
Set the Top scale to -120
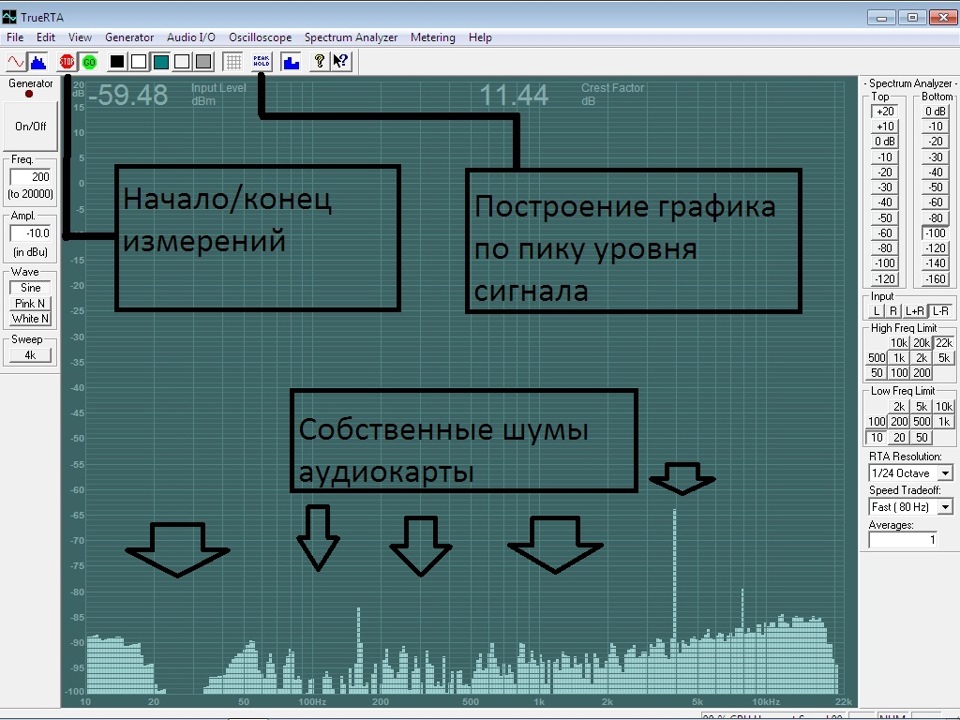885,279
